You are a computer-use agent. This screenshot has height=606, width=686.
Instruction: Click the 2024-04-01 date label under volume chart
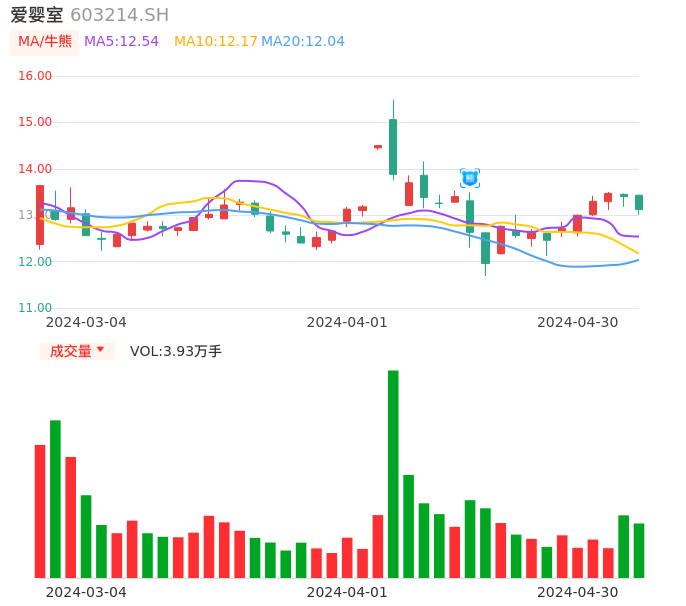tap(347, 592)
